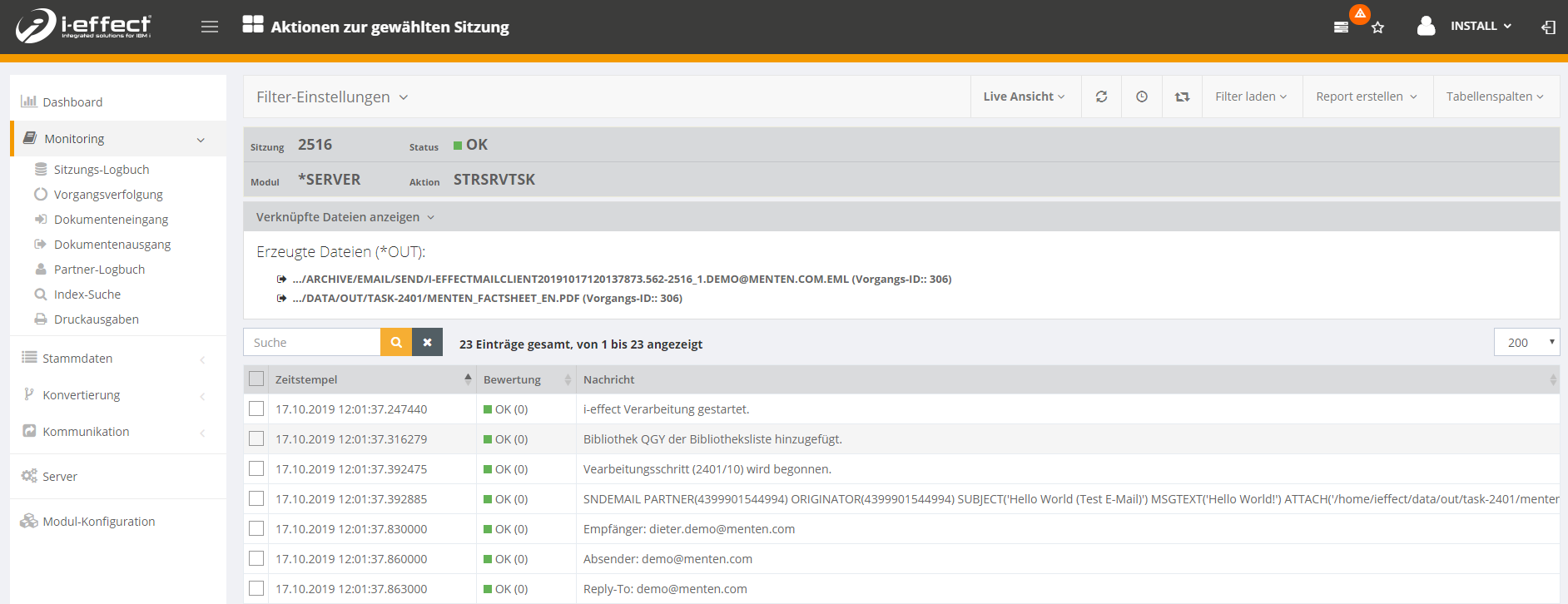Click the clock icon in filter toolbar
The width and height of the screenshot is (1568, 604).
coord(1142,97)
